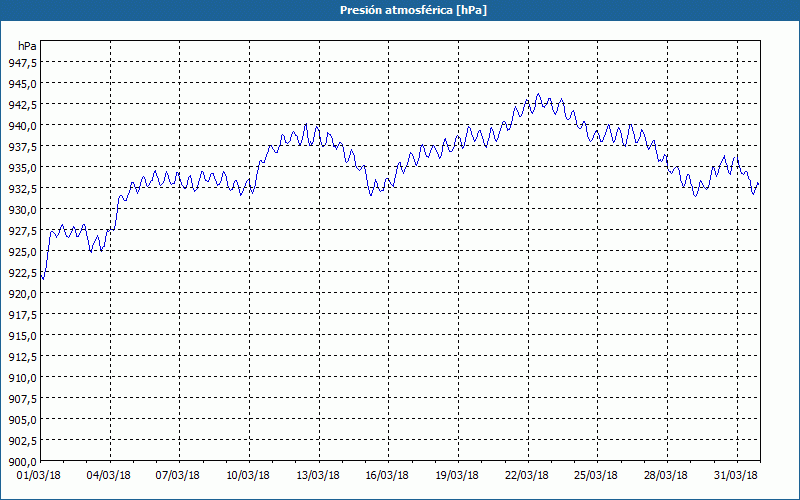Click the 920,0 y-axis label
The width and height of the screenshot is (800, 500).
click(x=22, y=293)
